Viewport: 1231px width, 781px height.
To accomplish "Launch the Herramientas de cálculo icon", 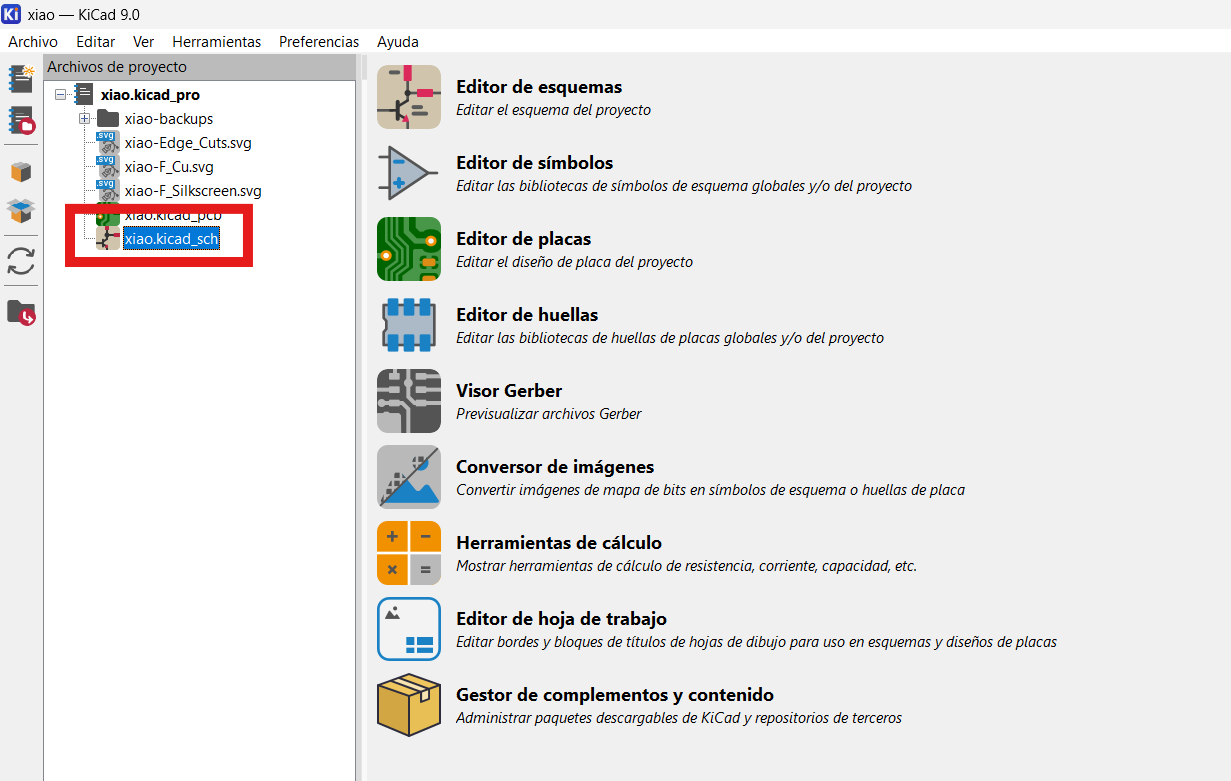I will [409, 553].
